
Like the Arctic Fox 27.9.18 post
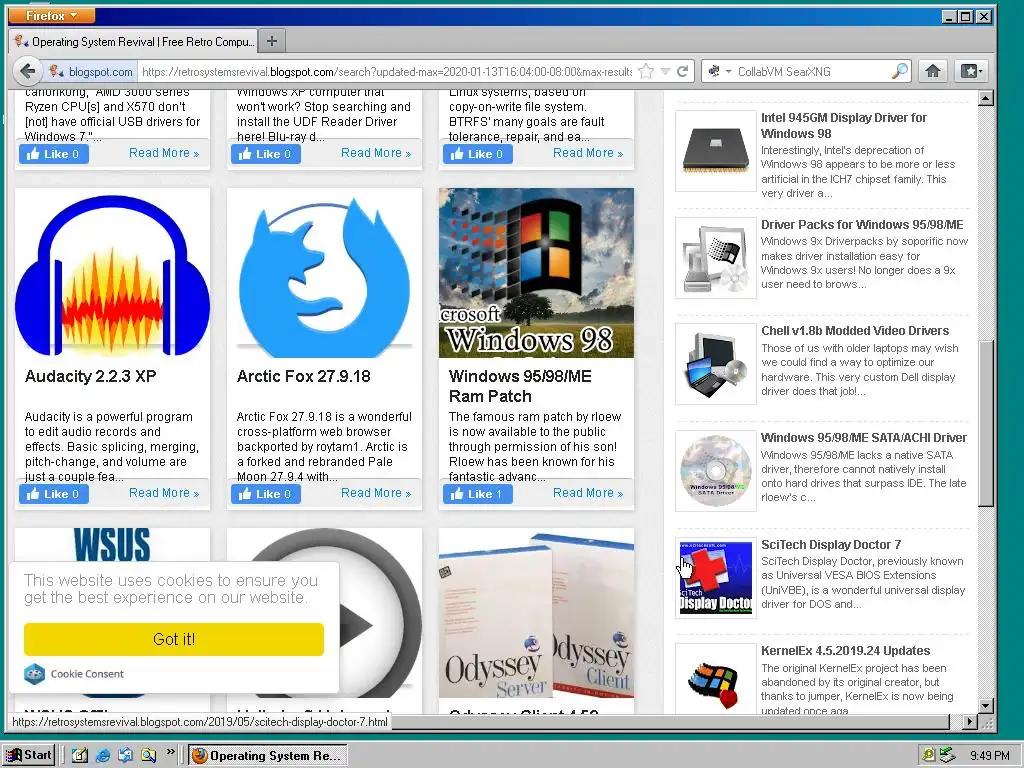[266, 494]
